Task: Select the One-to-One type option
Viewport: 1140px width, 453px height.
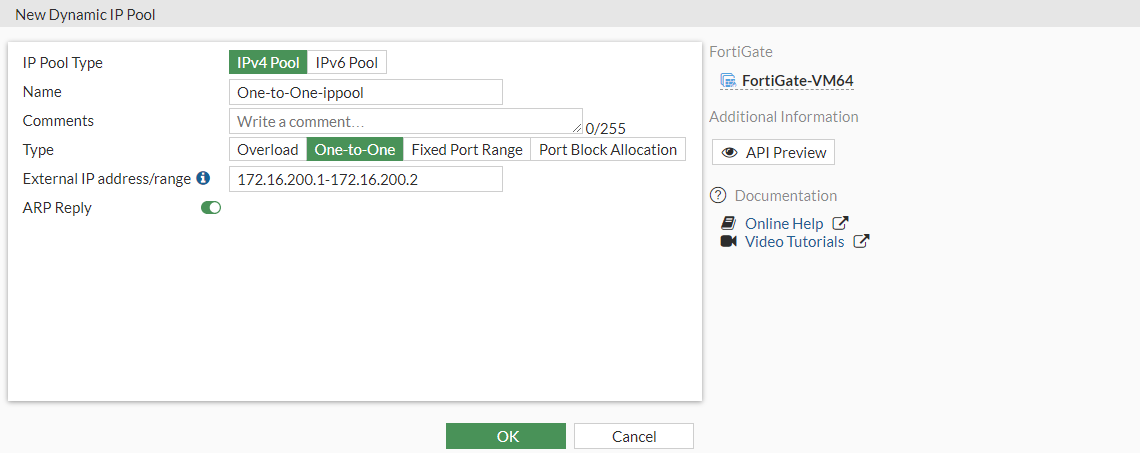Action: (x=355, y=150)
